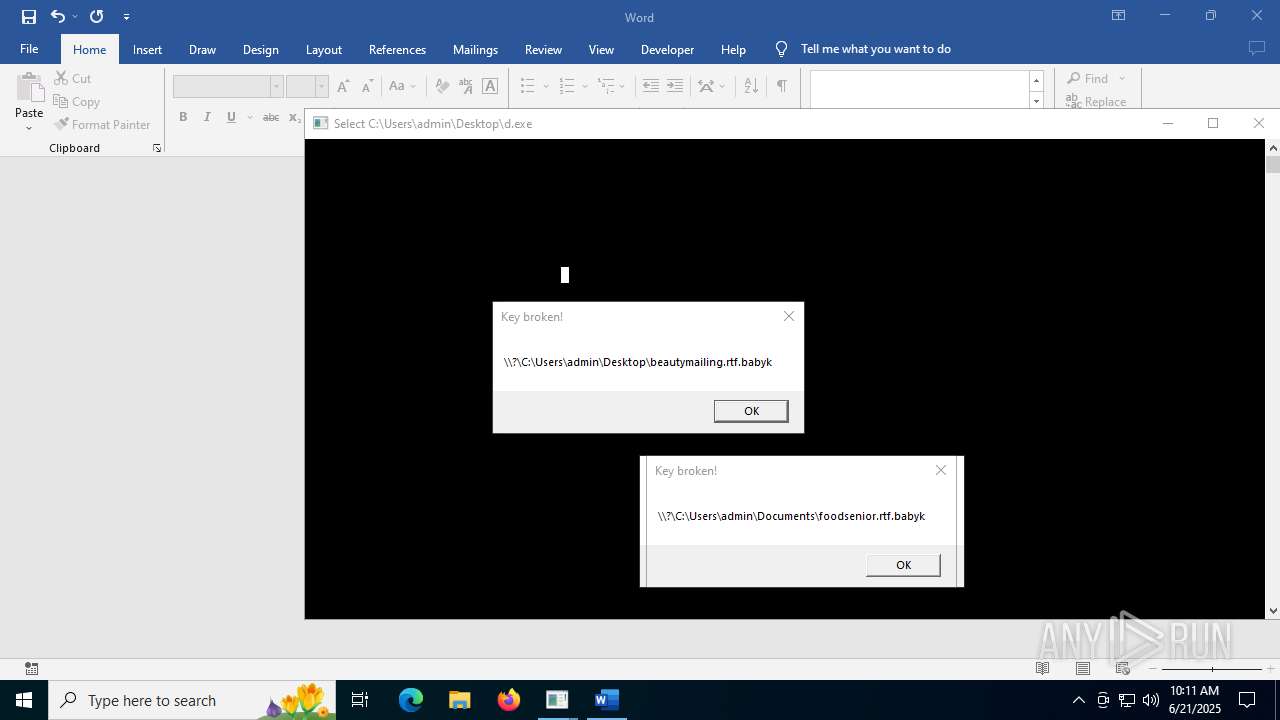
Task: Click the Save icon in Word's quick access toolbar
Action: click(x=29, y=16)
